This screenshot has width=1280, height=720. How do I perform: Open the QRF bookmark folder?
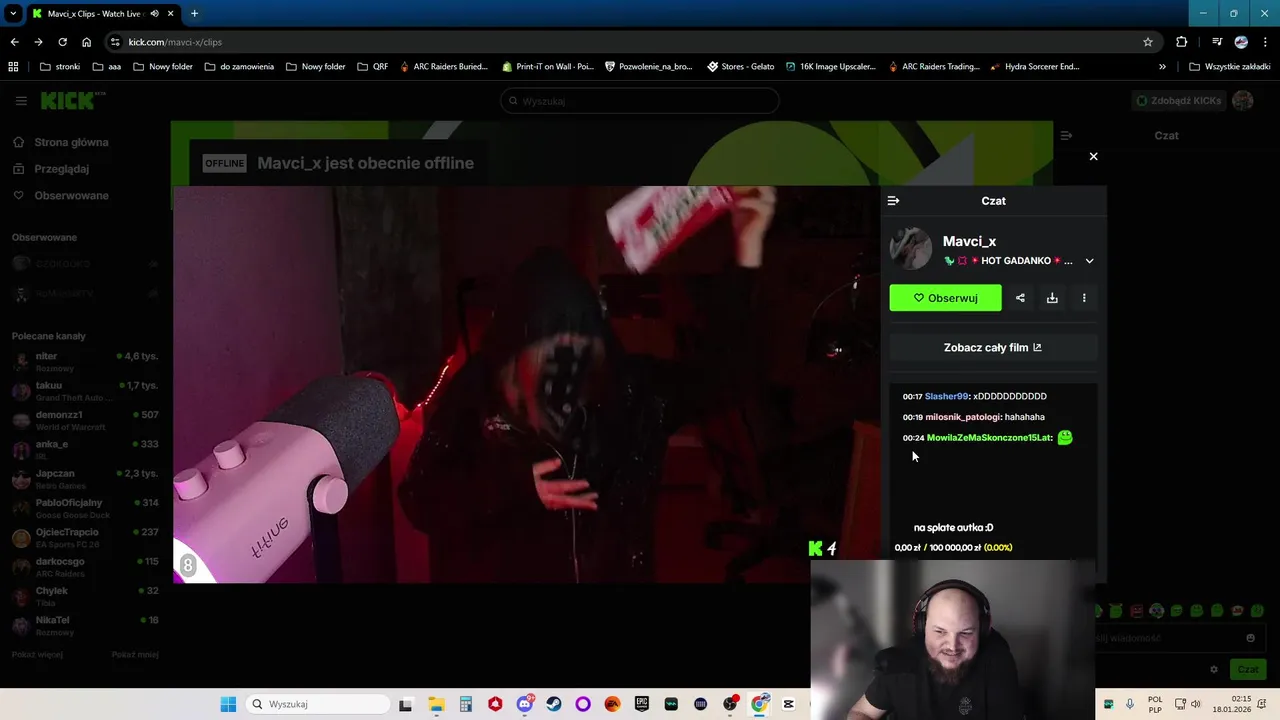pyautogui.click(x=372, y=67)
